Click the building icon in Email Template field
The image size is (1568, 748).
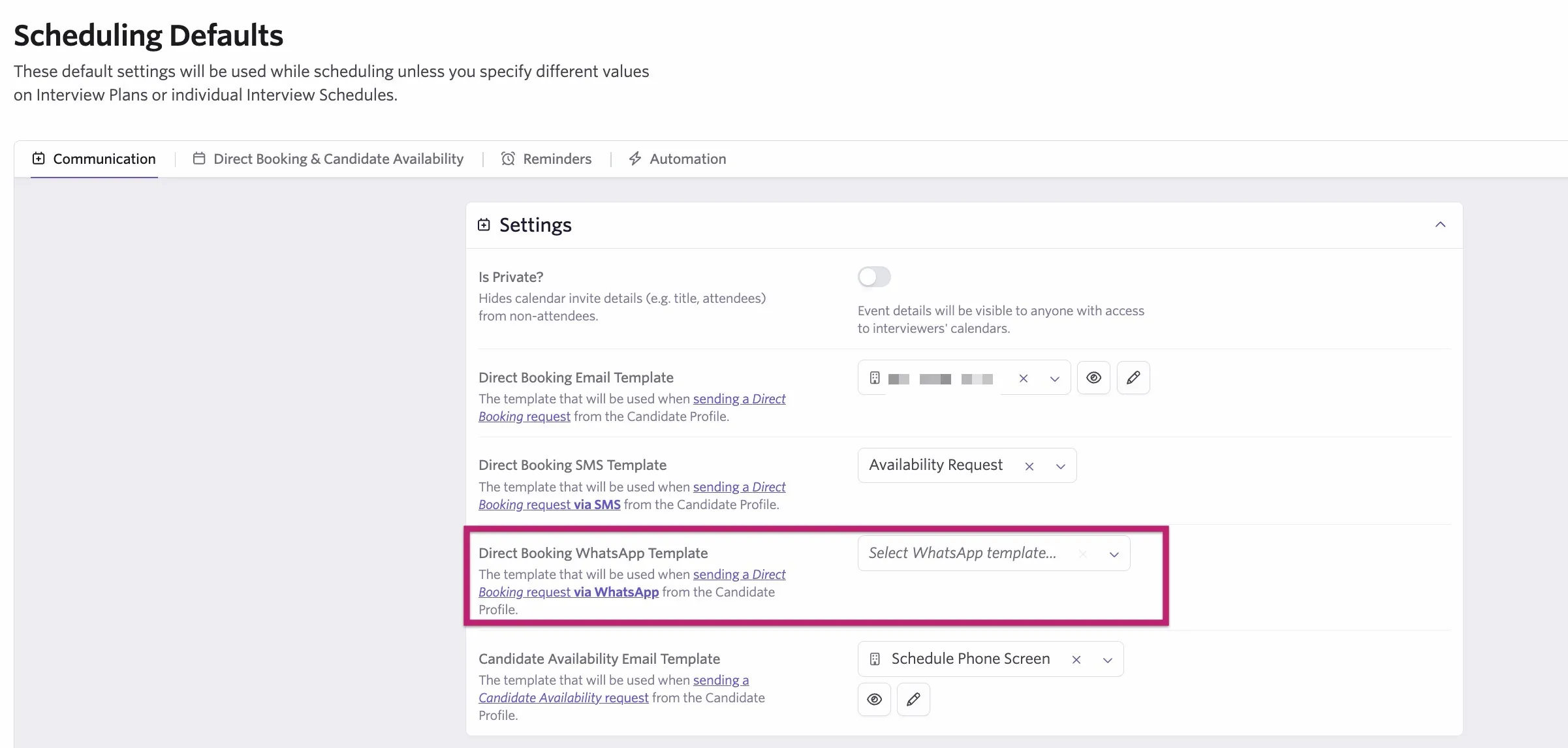(875, 378)
